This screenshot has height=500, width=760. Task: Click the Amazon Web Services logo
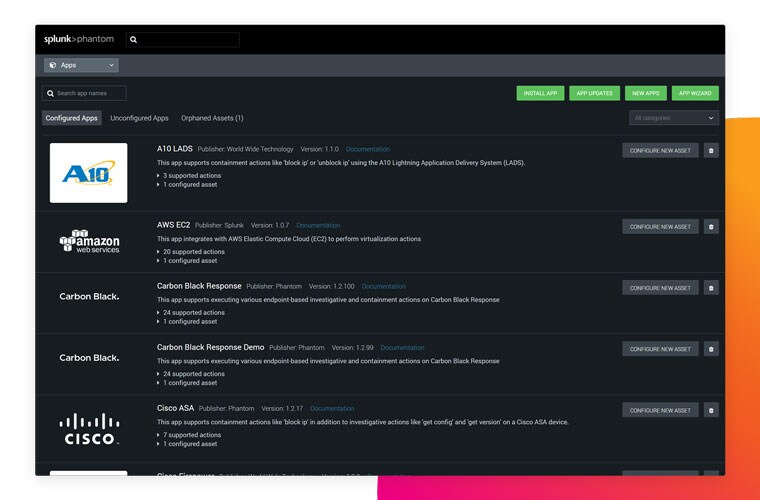pos(90,241)
